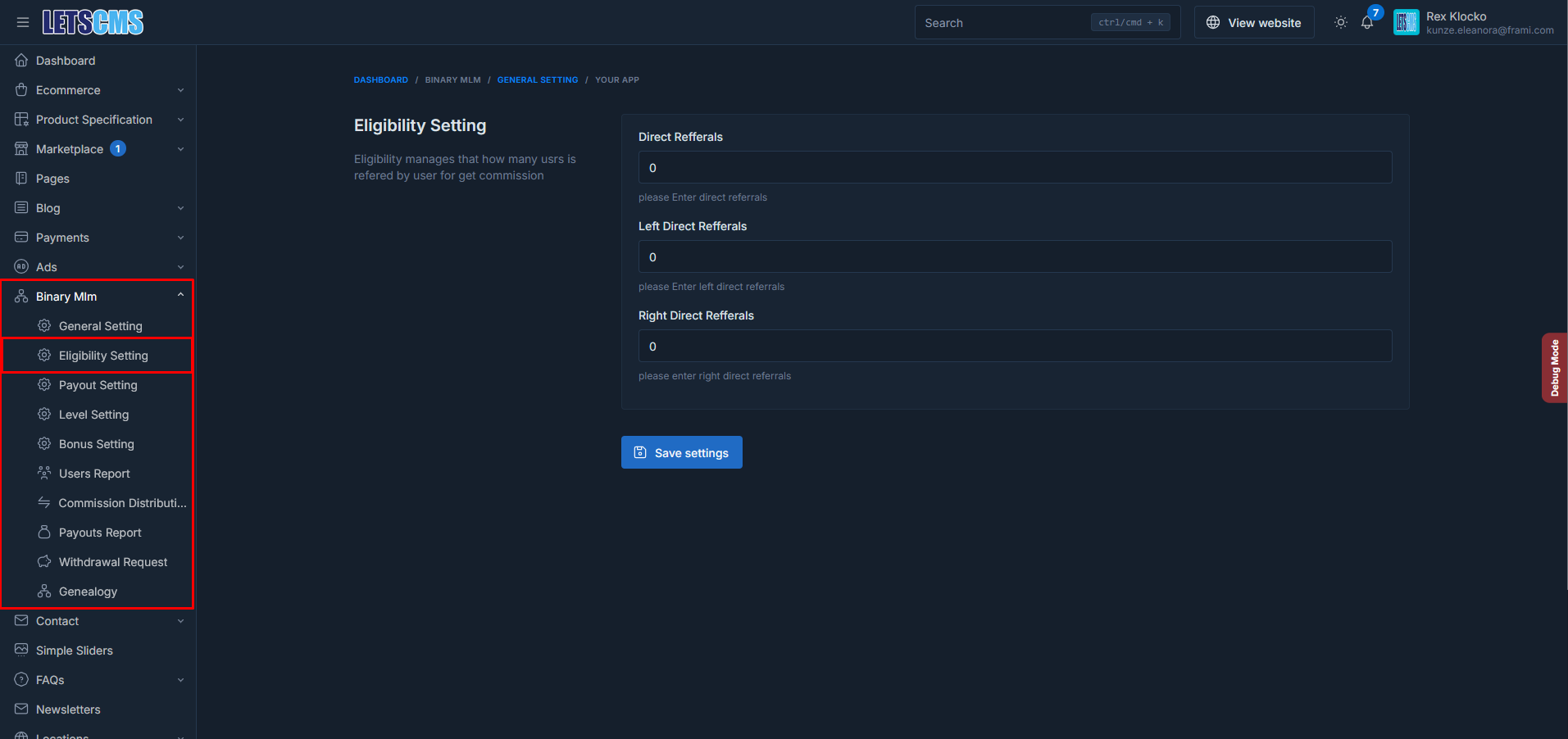The height and width of the screenshot is (739, 1568).
Task: Click the notification bell with badge 7
Action: (x=1366, y=22)
